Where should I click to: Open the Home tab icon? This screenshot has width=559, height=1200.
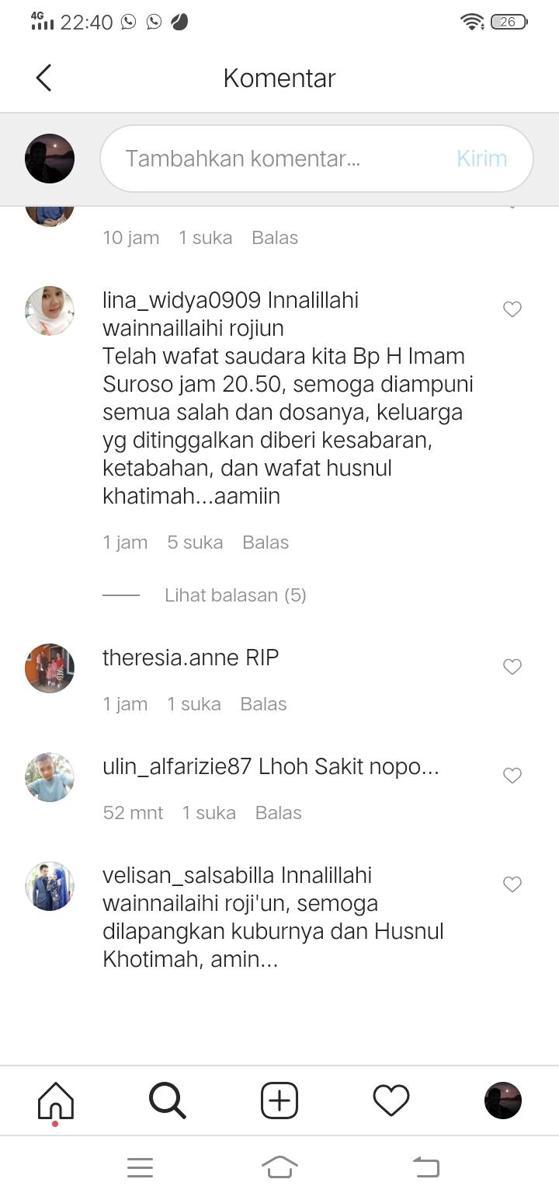tap(56, 1101)
